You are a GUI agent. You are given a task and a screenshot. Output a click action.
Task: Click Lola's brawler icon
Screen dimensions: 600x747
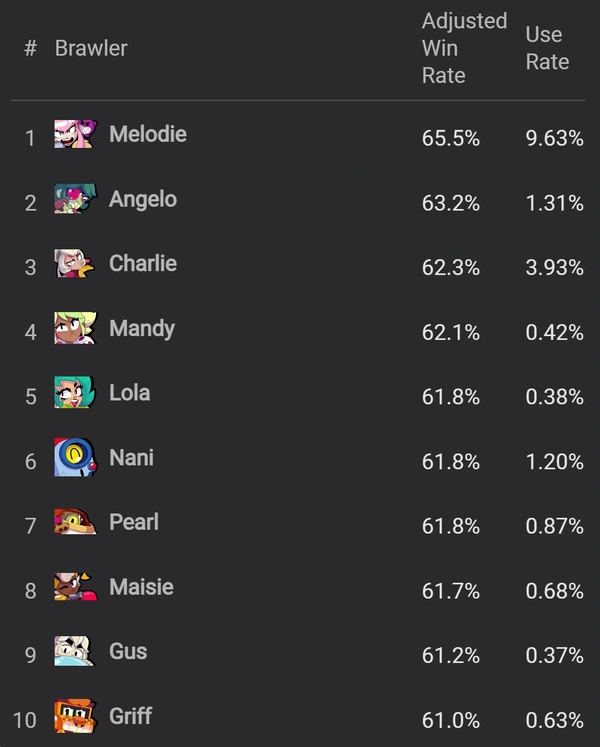pos(75,393)
